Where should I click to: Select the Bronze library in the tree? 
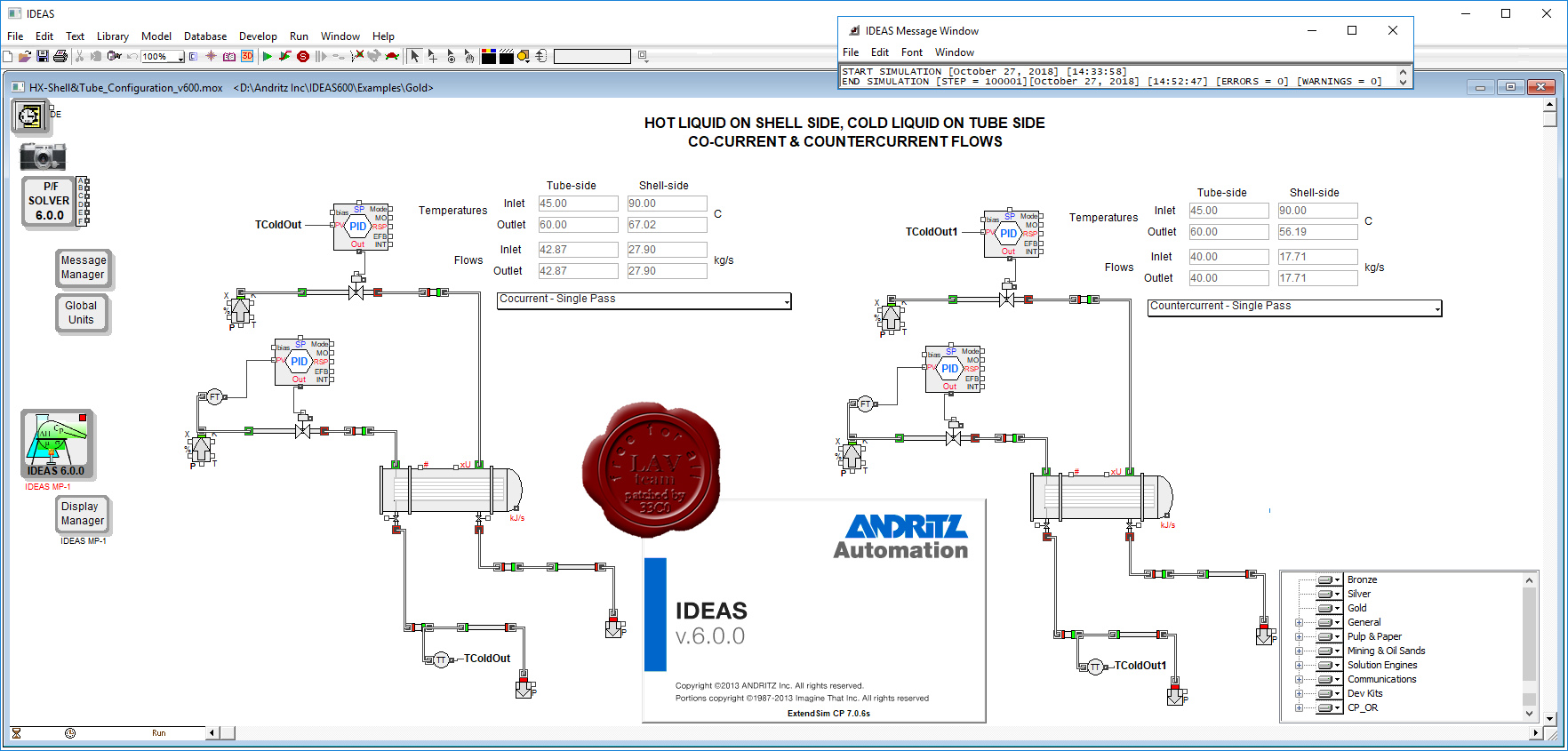click(x=1362, y=579)
